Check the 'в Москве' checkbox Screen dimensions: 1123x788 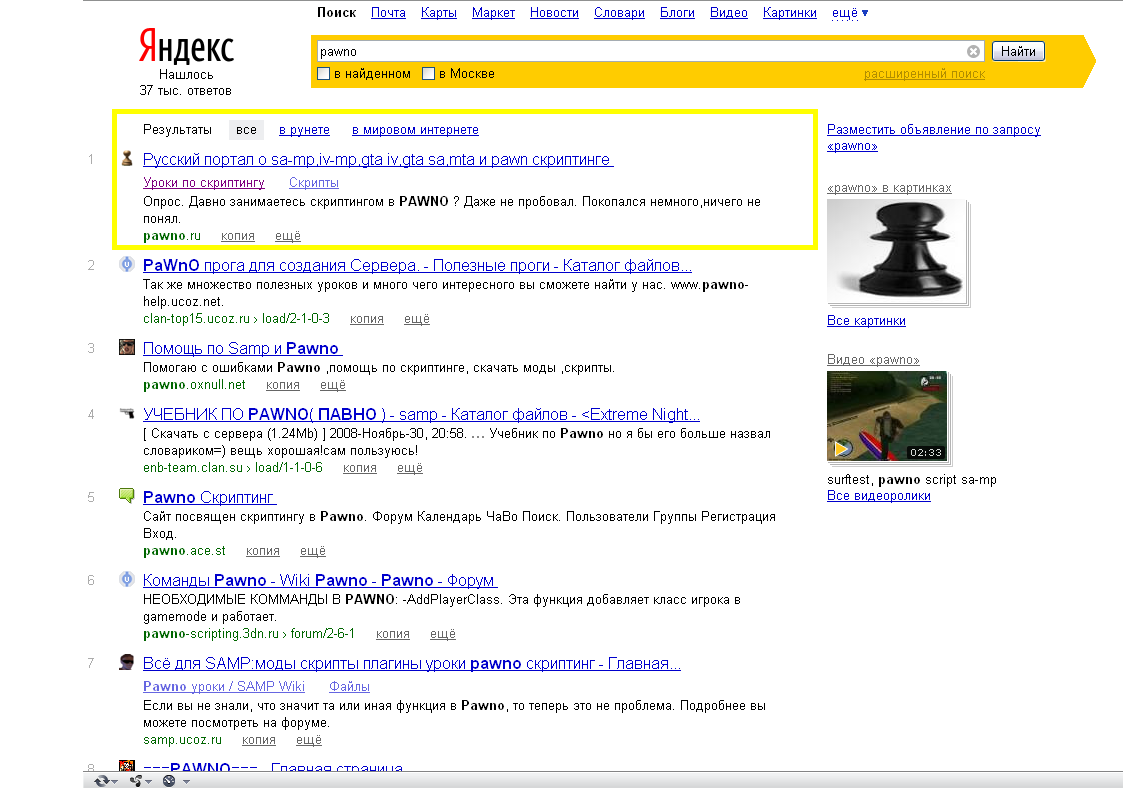point(428,74)
